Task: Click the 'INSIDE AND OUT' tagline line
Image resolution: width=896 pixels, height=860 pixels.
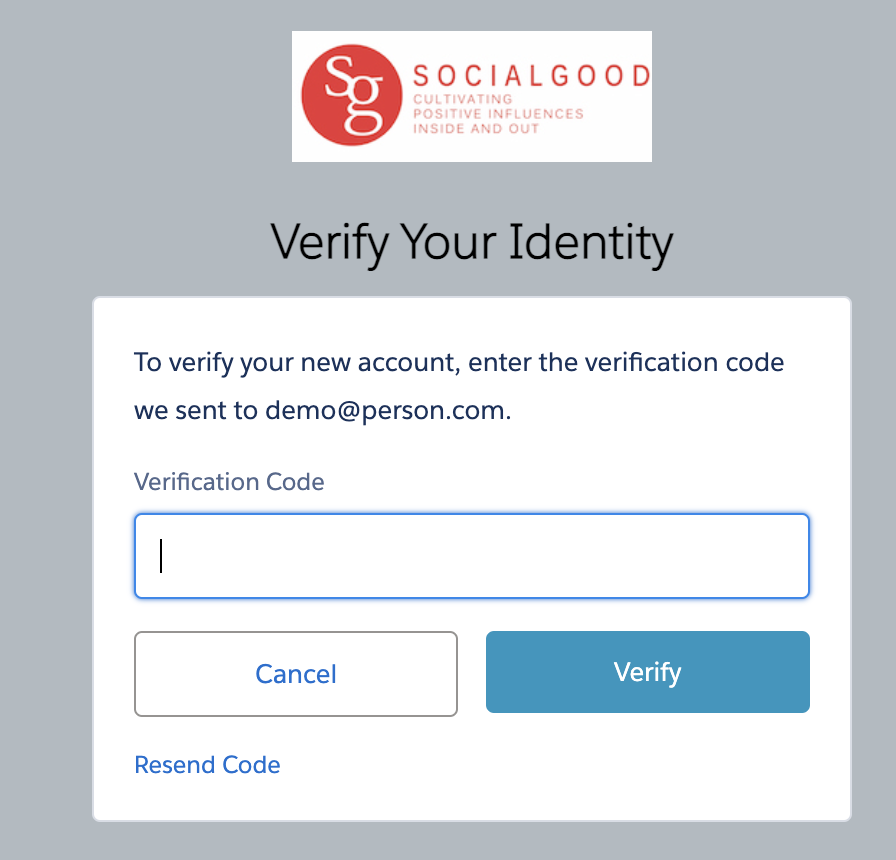Action: point(476,129)
